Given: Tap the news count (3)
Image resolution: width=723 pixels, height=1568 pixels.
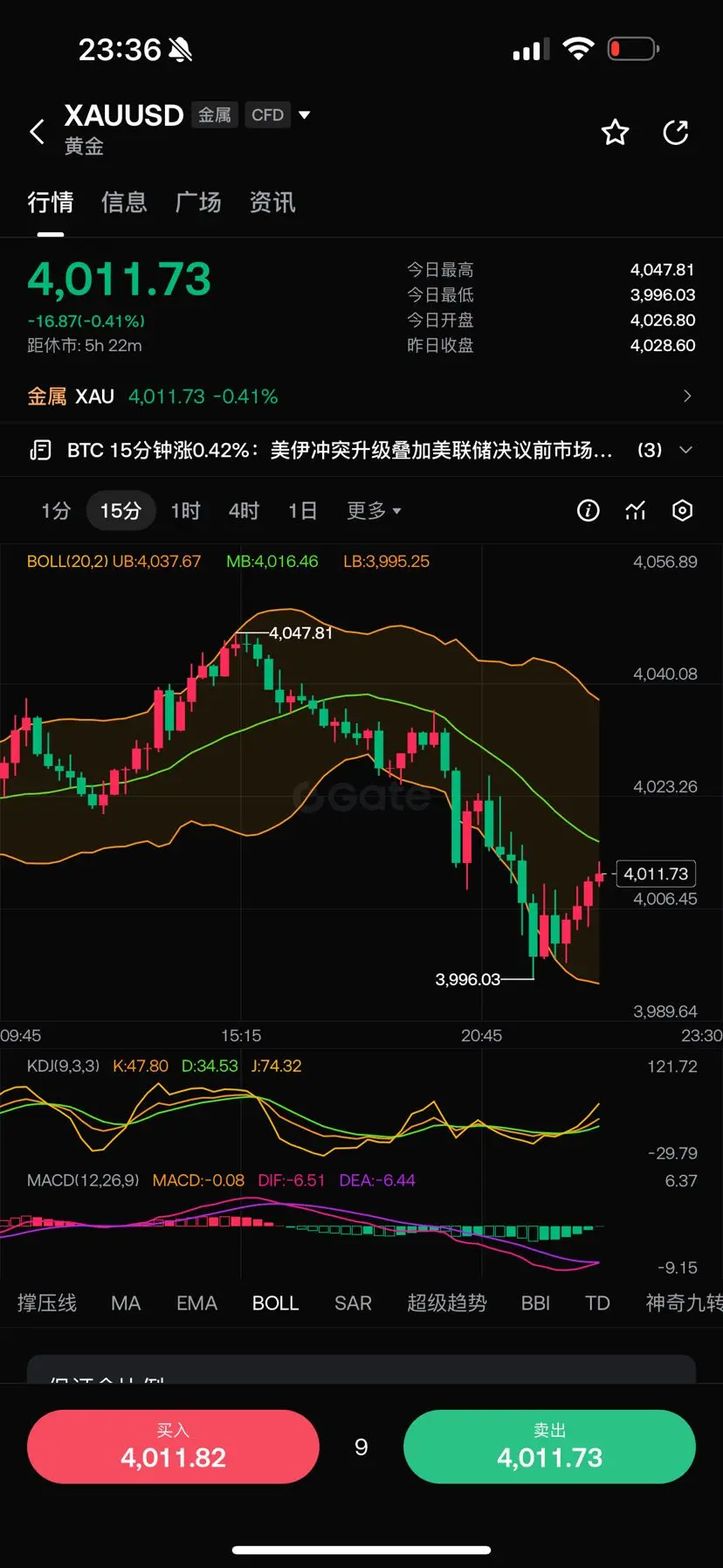Looking at the screenshot, I should 650,450.
